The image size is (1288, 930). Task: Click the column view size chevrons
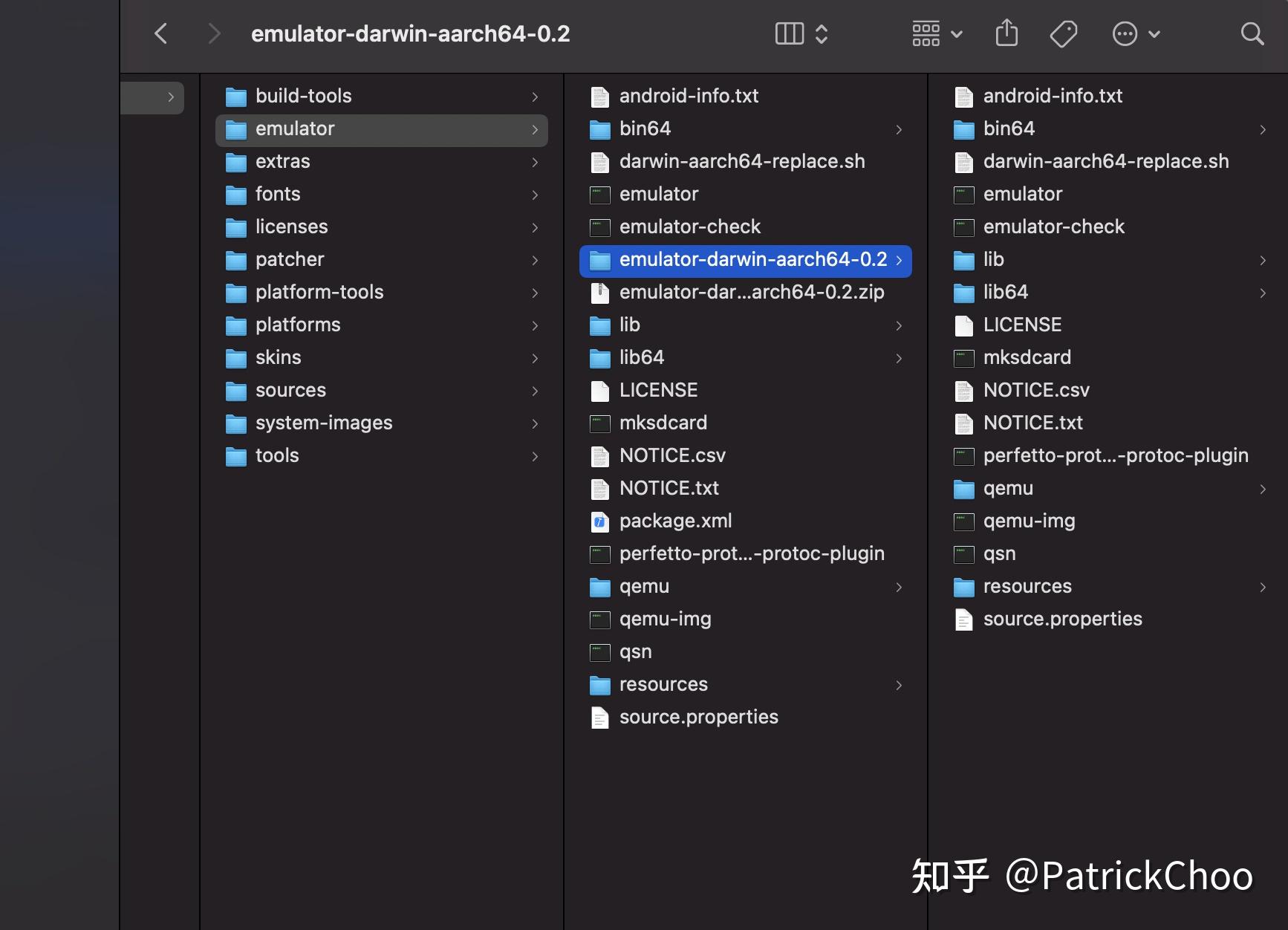point(822,33)
